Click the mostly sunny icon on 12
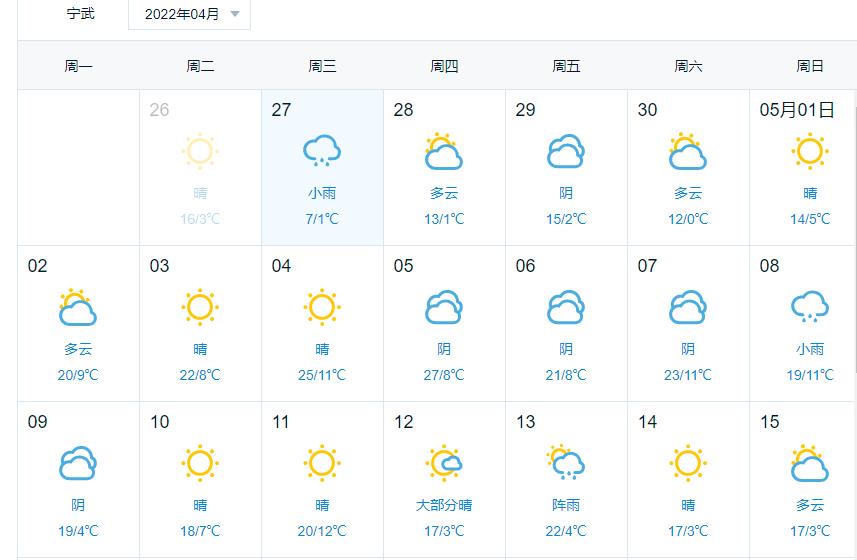This screenshot has height=560, width=857. click(x=444, y=463)
